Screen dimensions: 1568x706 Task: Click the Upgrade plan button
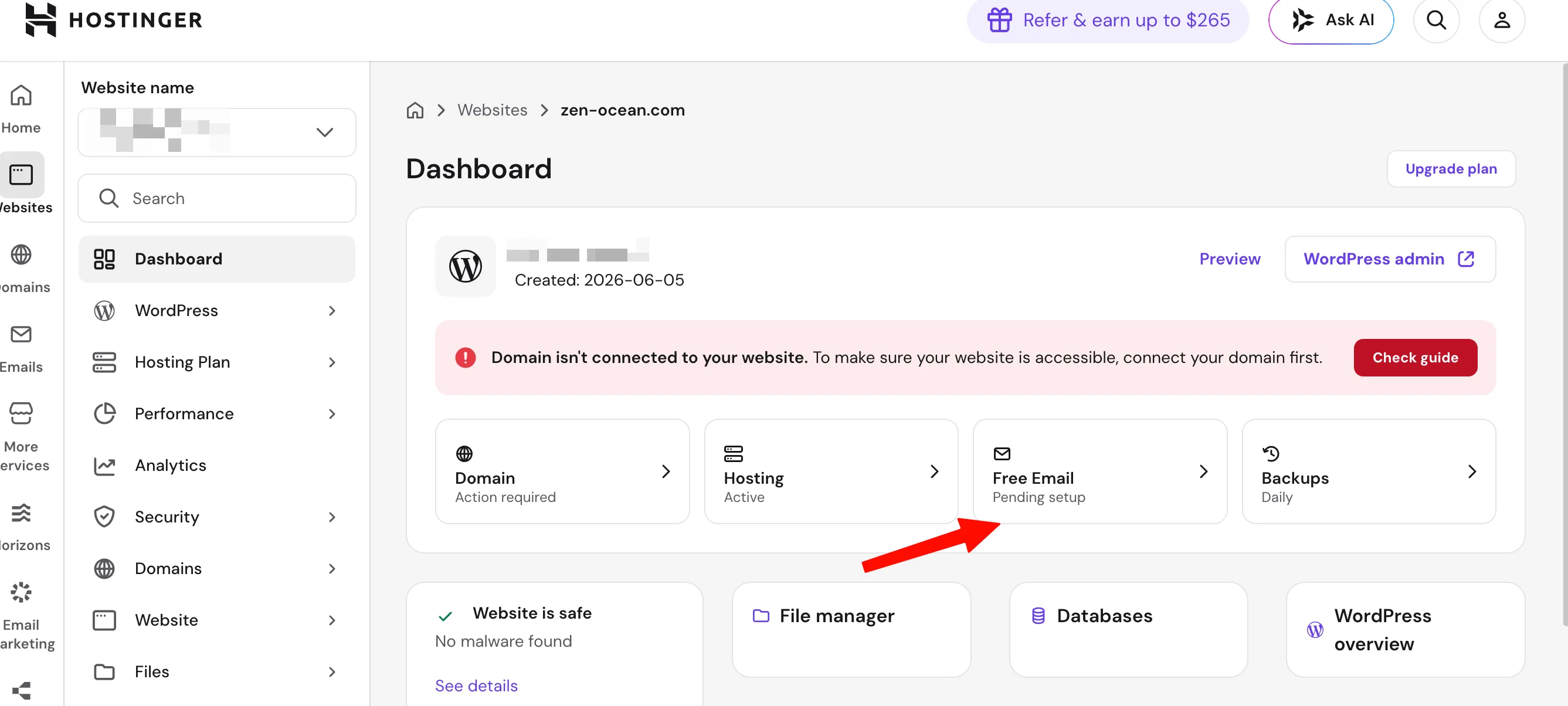pyautogui.click(x=1451, y=169)
